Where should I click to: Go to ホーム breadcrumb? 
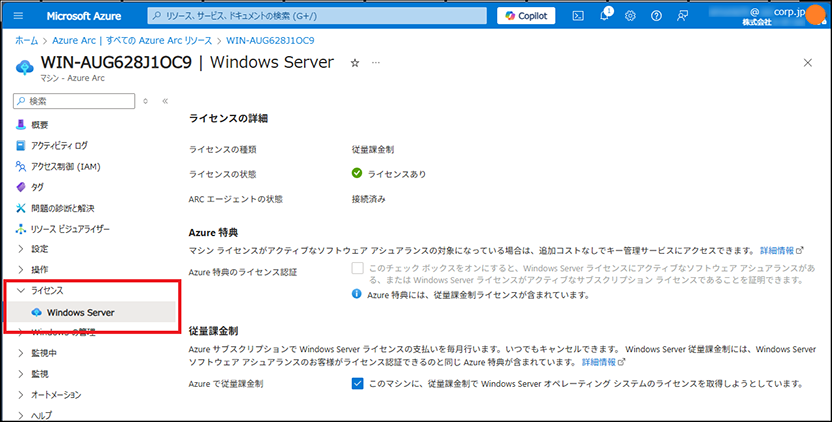(27, 40)
